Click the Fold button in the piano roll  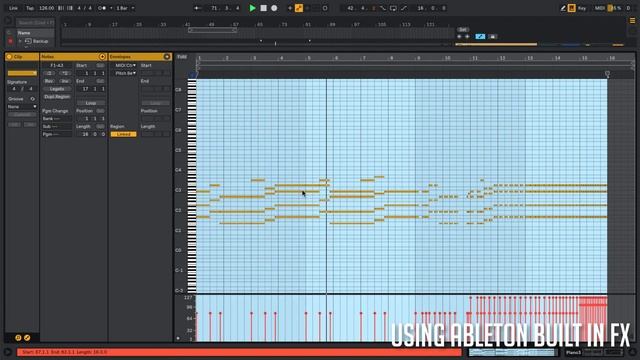(182, 57)
